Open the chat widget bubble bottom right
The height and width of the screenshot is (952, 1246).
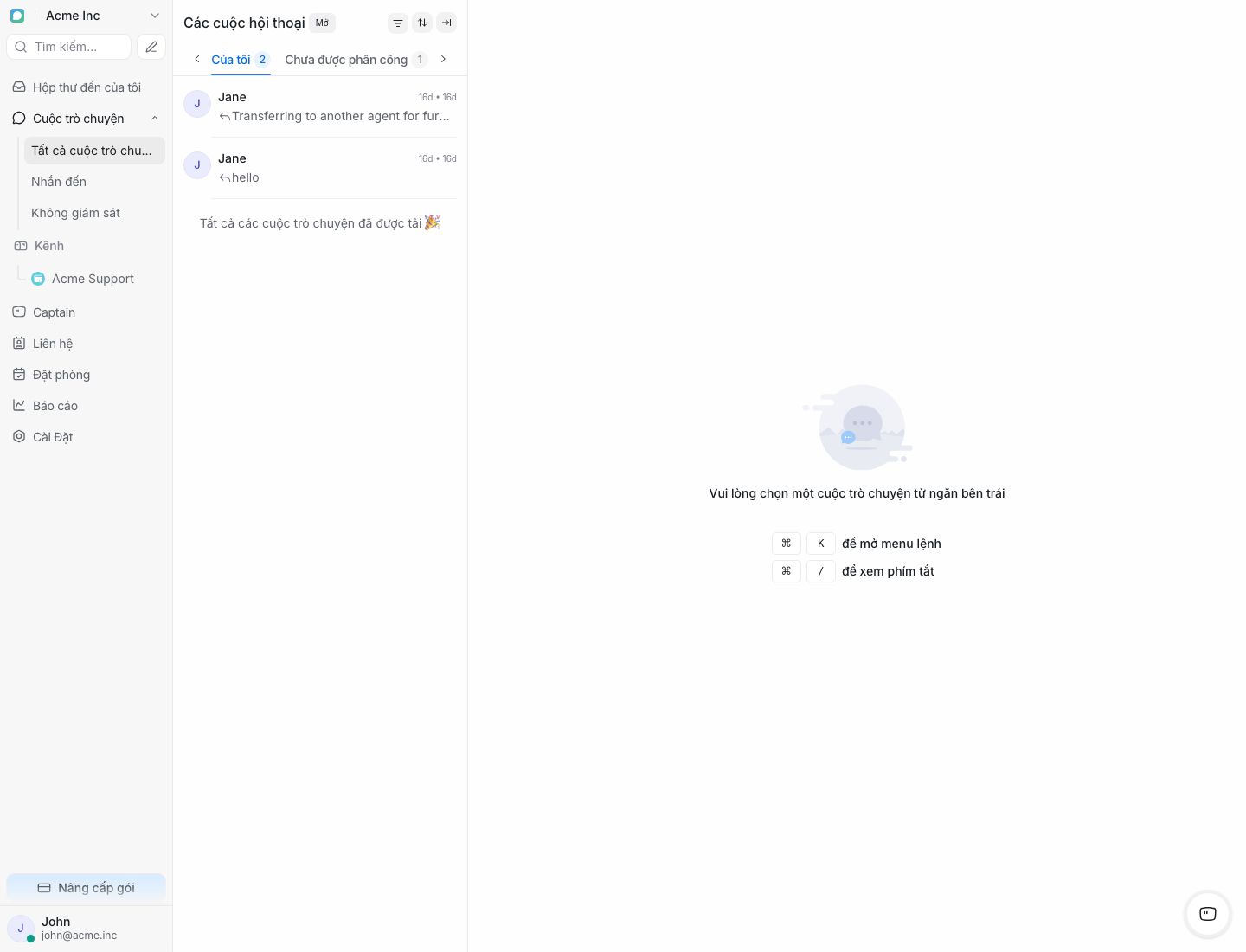point(1207,914)
